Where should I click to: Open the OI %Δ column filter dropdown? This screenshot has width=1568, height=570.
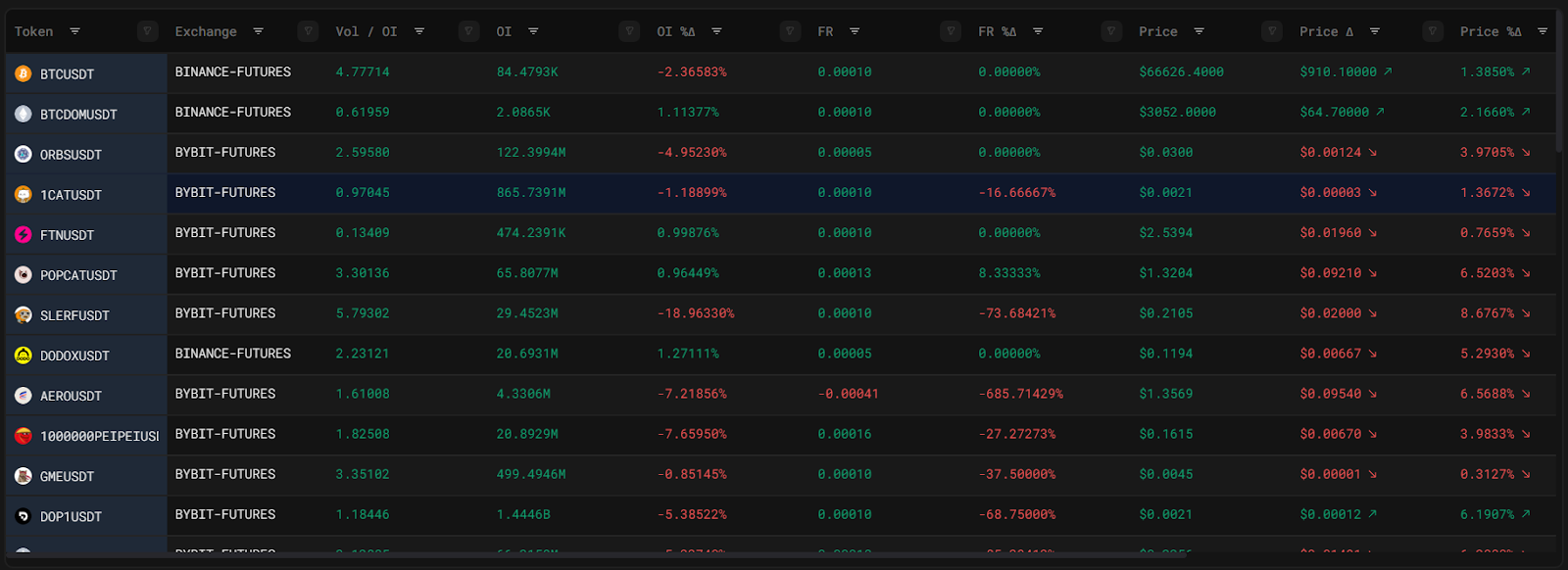coord(790,31)
